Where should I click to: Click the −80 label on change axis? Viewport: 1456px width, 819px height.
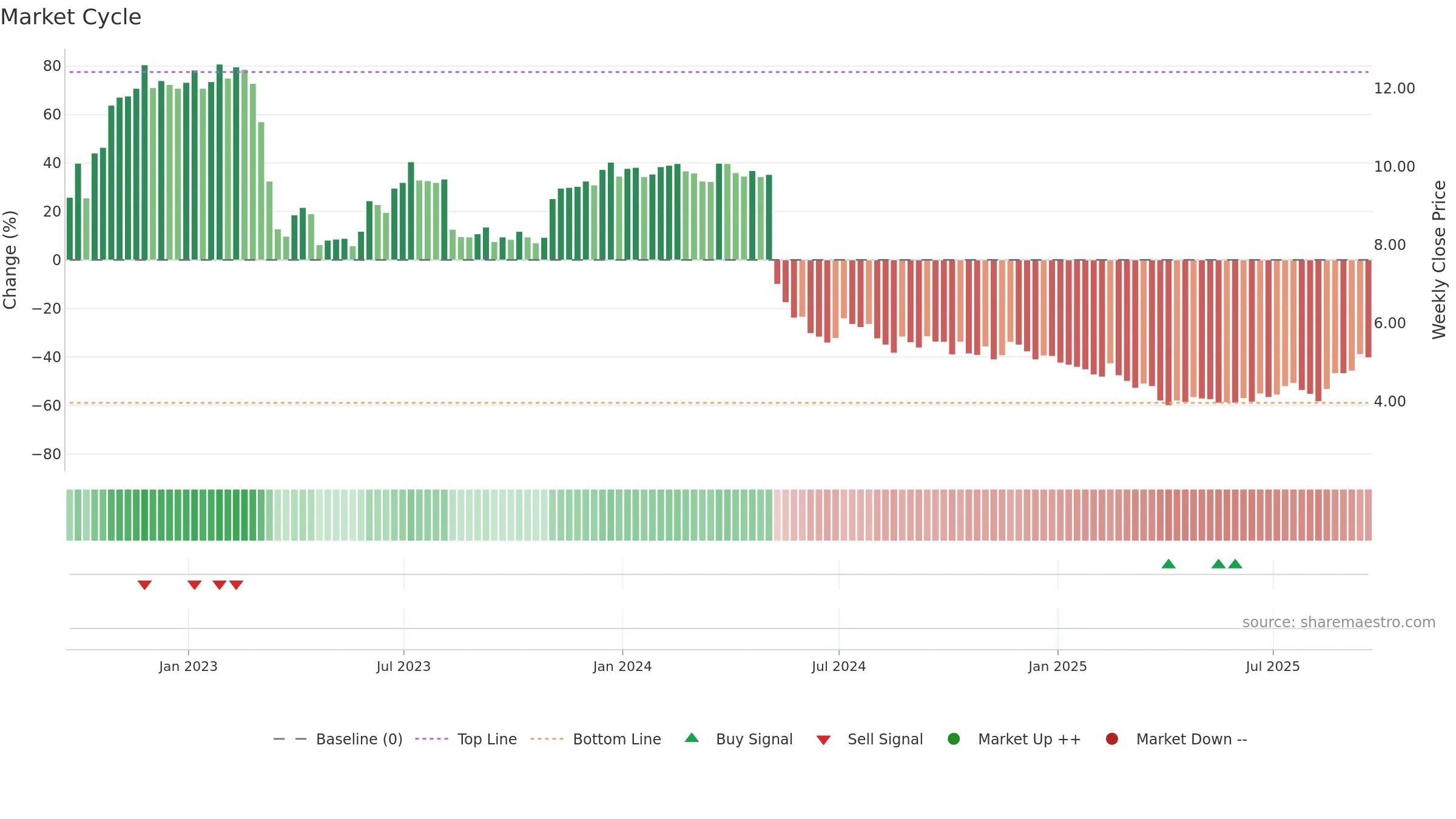pos(47,454)
